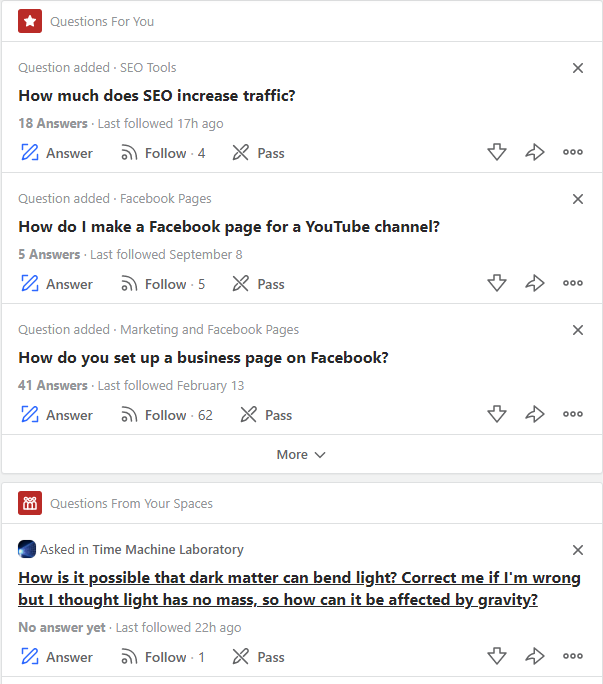Click '41 Answers' under the business page question
Image resolution: width=603 pixels, height=684 pixels.
click(x=53, y=385)
